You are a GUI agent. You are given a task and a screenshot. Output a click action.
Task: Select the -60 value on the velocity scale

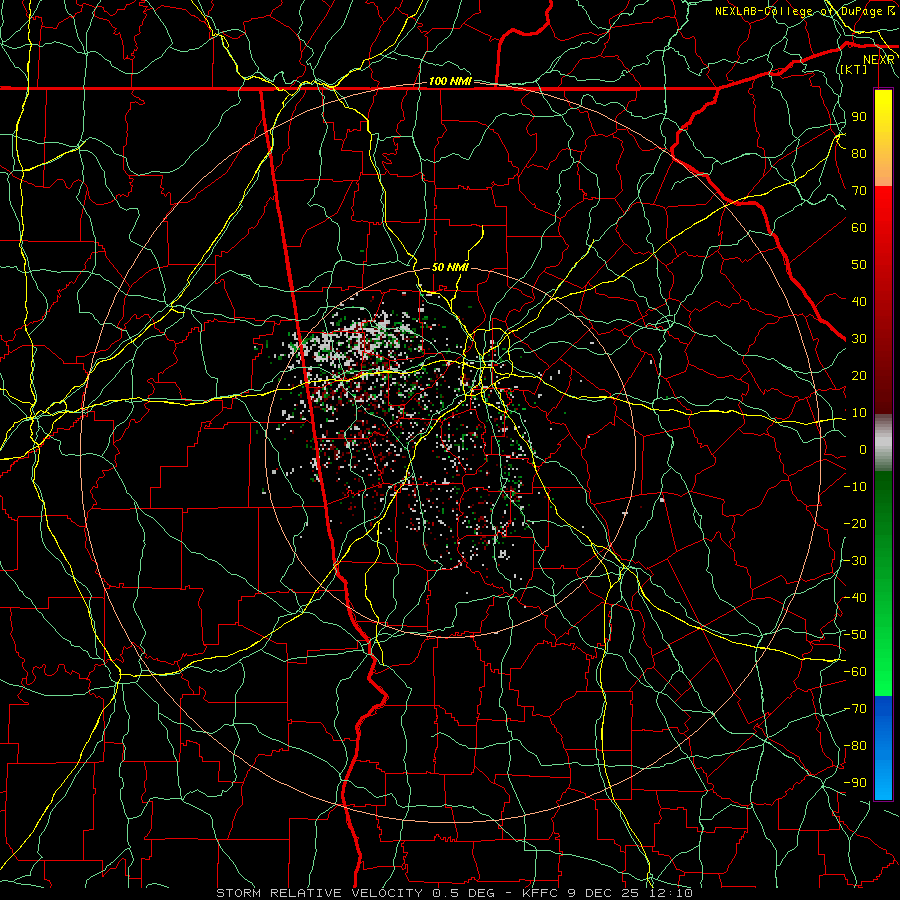click(x=855, y=672)
